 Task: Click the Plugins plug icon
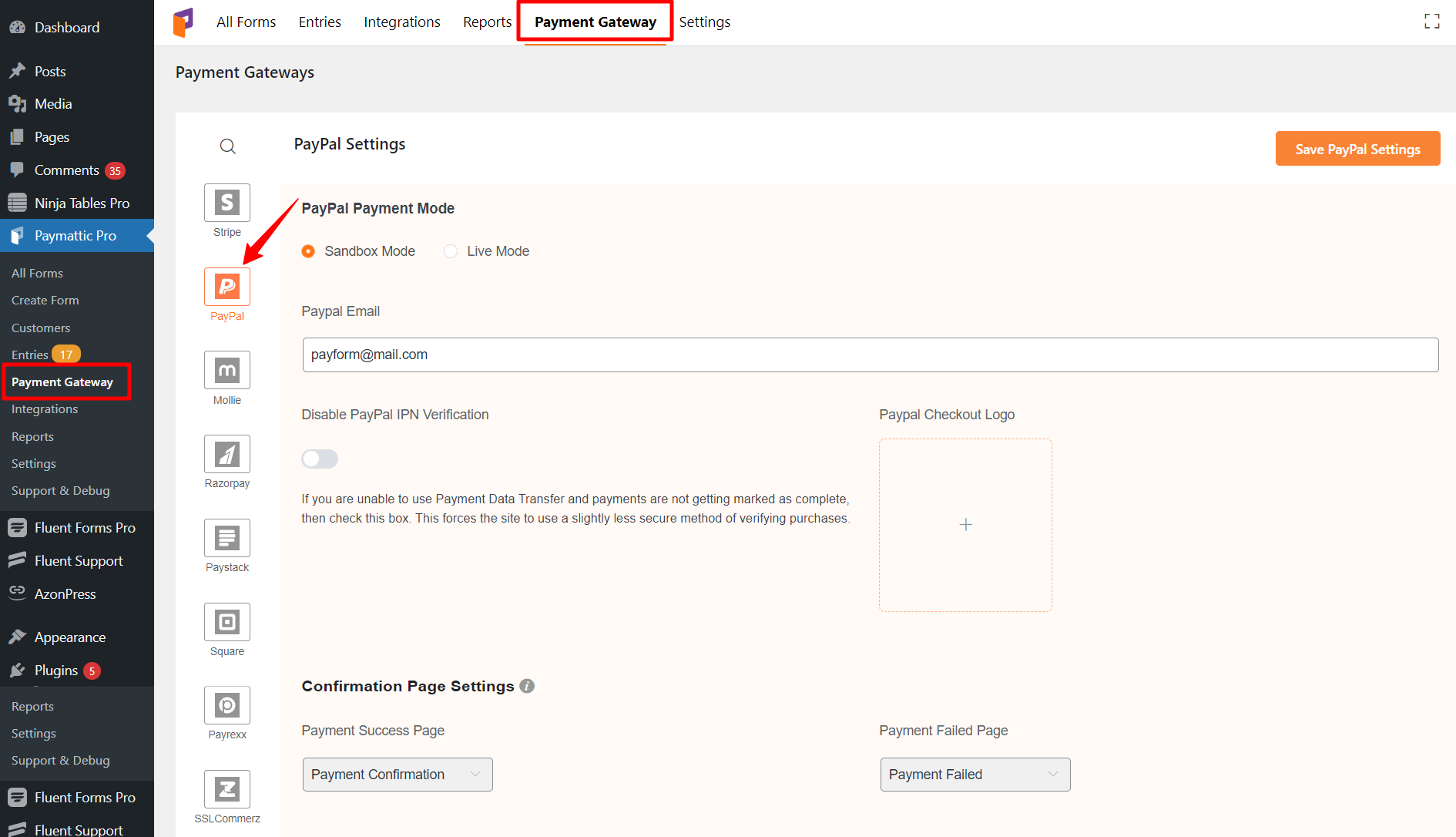(x=17, y=671)
